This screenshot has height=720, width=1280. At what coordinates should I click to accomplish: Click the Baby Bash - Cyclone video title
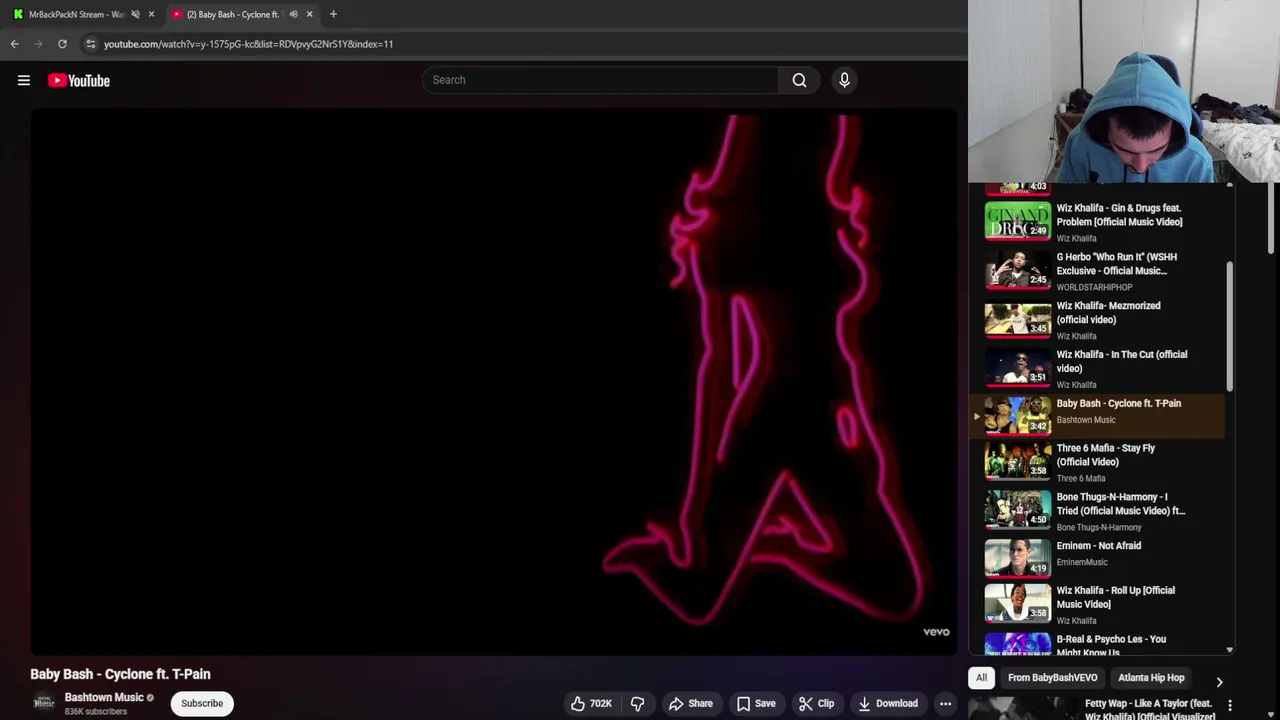(x=120, y=674)
